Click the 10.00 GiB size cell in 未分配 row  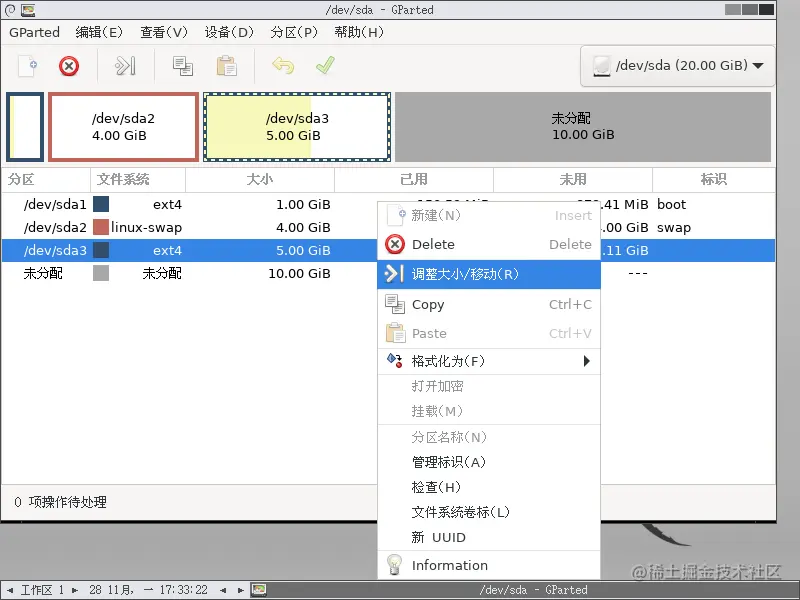point(299,273)
